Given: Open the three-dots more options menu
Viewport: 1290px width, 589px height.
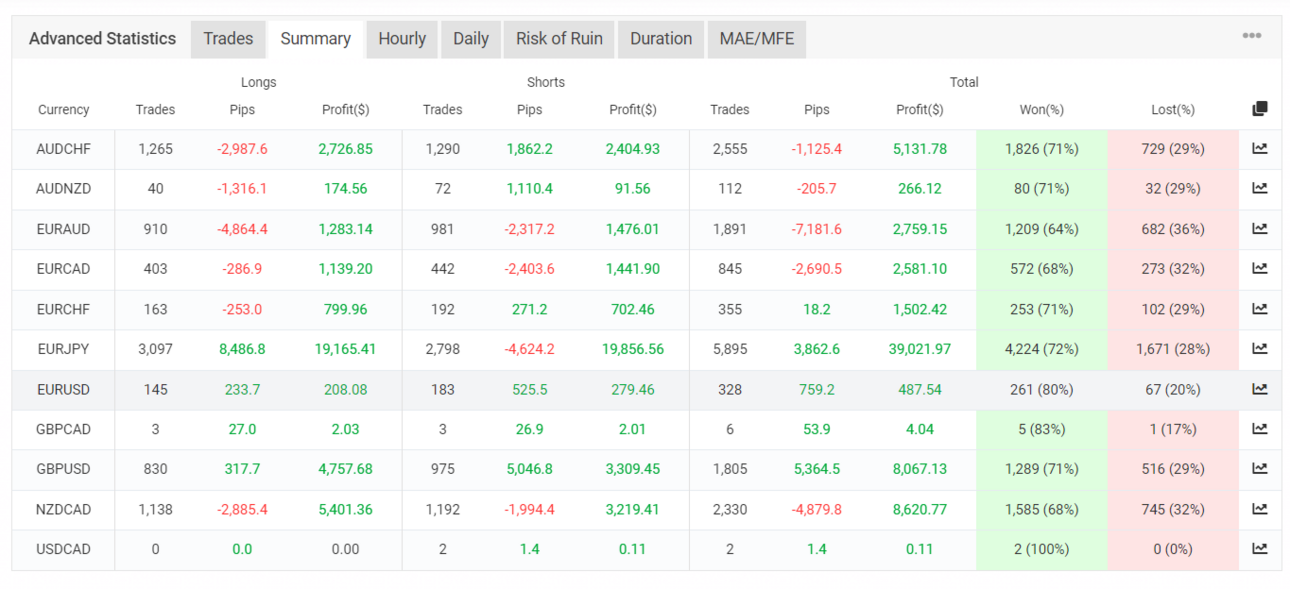Looking at the screenshot, I should [x=1252, y=36].
